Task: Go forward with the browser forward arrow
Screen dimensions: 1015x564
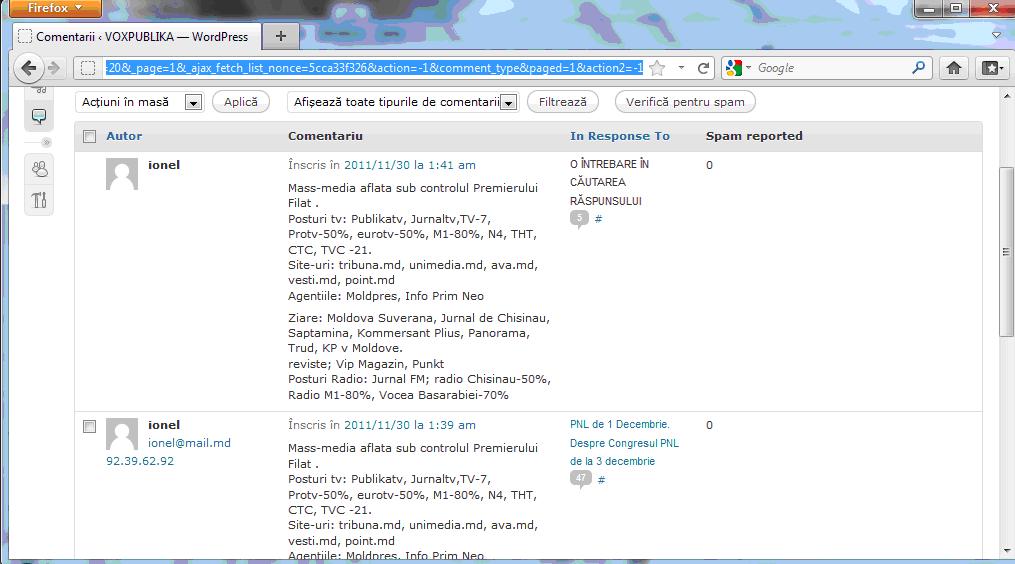Action: coord(54,67)
